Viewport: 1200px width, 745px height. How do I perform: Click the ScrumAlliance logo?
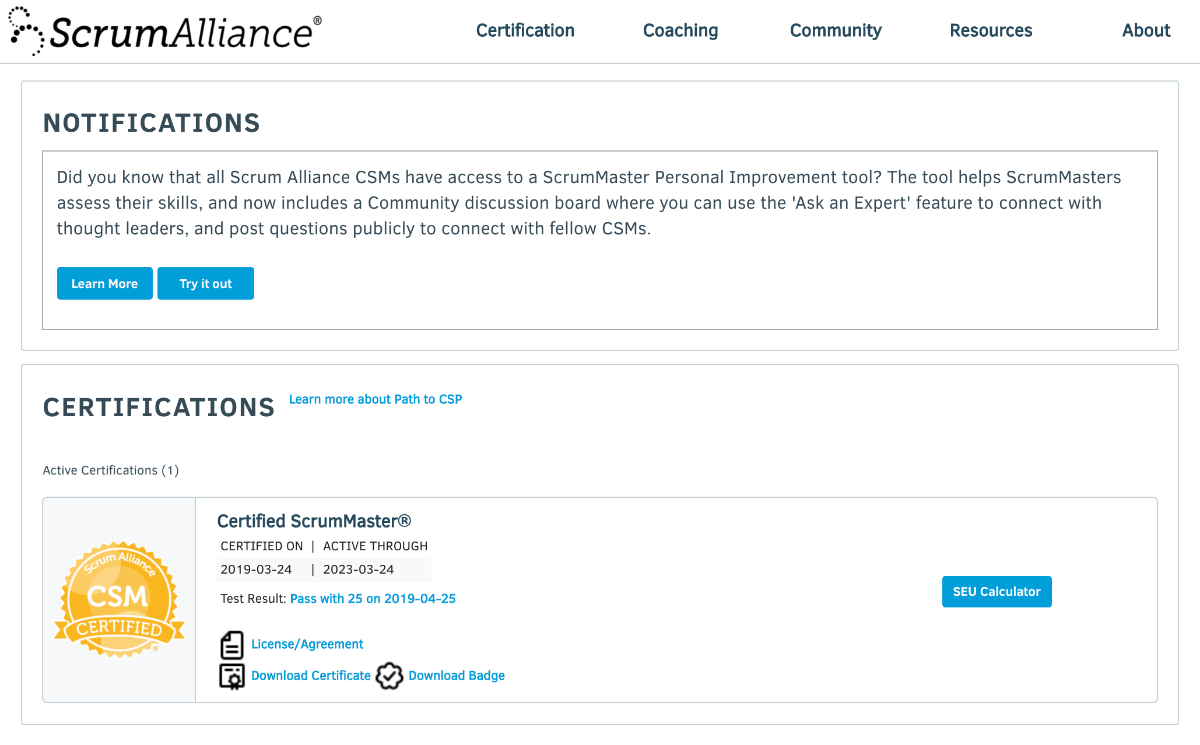point(165,31)
